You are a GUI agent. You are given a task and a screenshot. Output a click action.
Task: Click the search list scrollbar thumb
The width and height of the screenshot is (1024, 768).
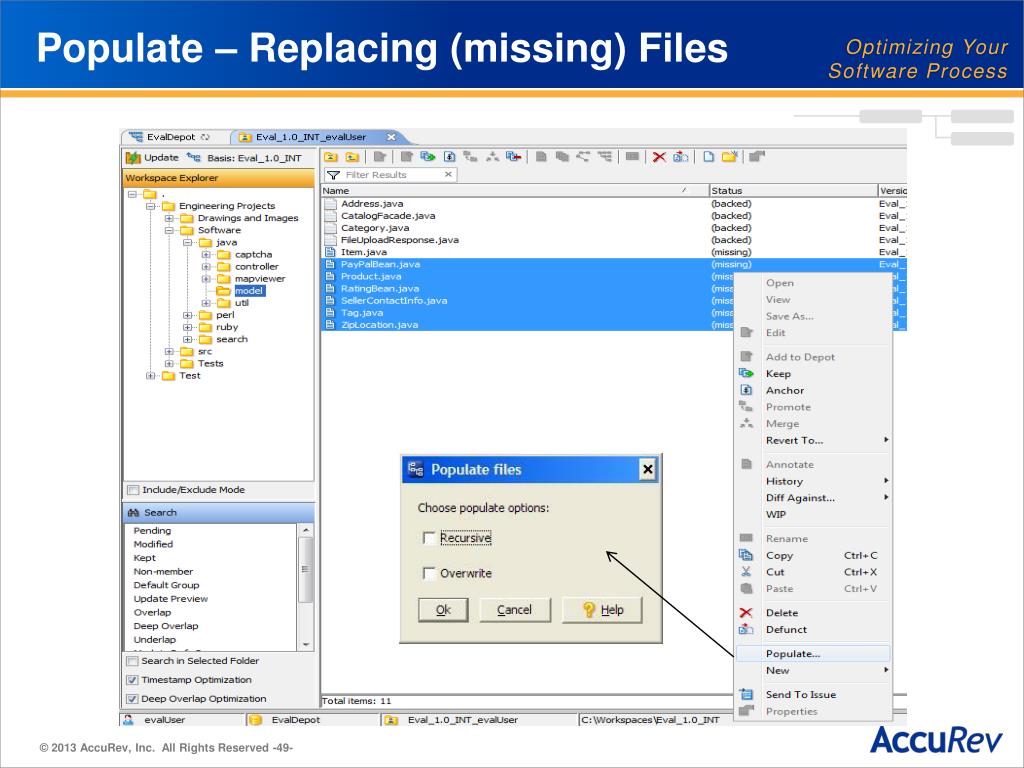[305, 569]
